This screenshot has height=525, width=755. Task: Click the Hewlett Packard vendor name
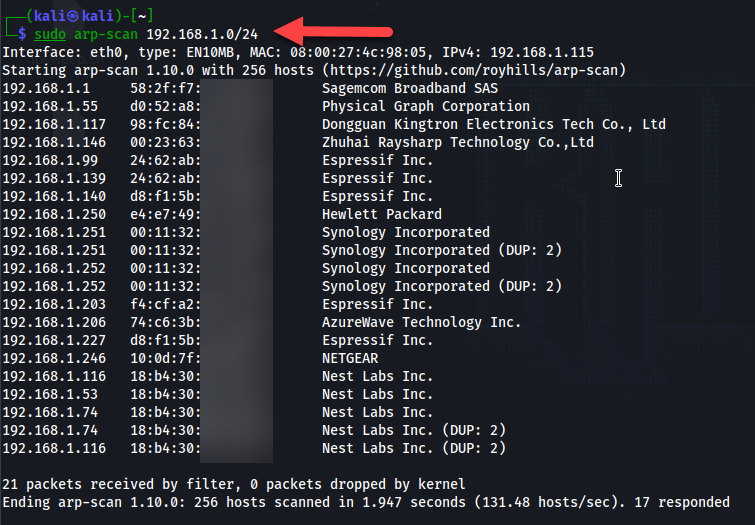tap(382, 214)
